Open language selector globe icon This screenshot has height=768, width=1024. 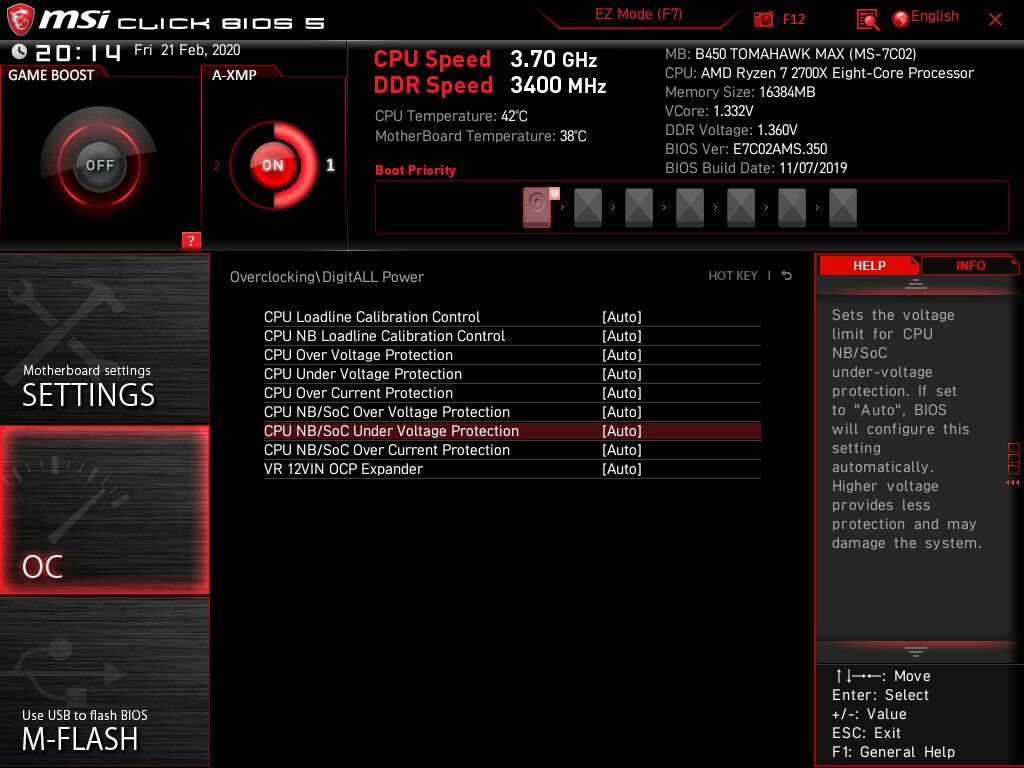click(x=901, y=19)
